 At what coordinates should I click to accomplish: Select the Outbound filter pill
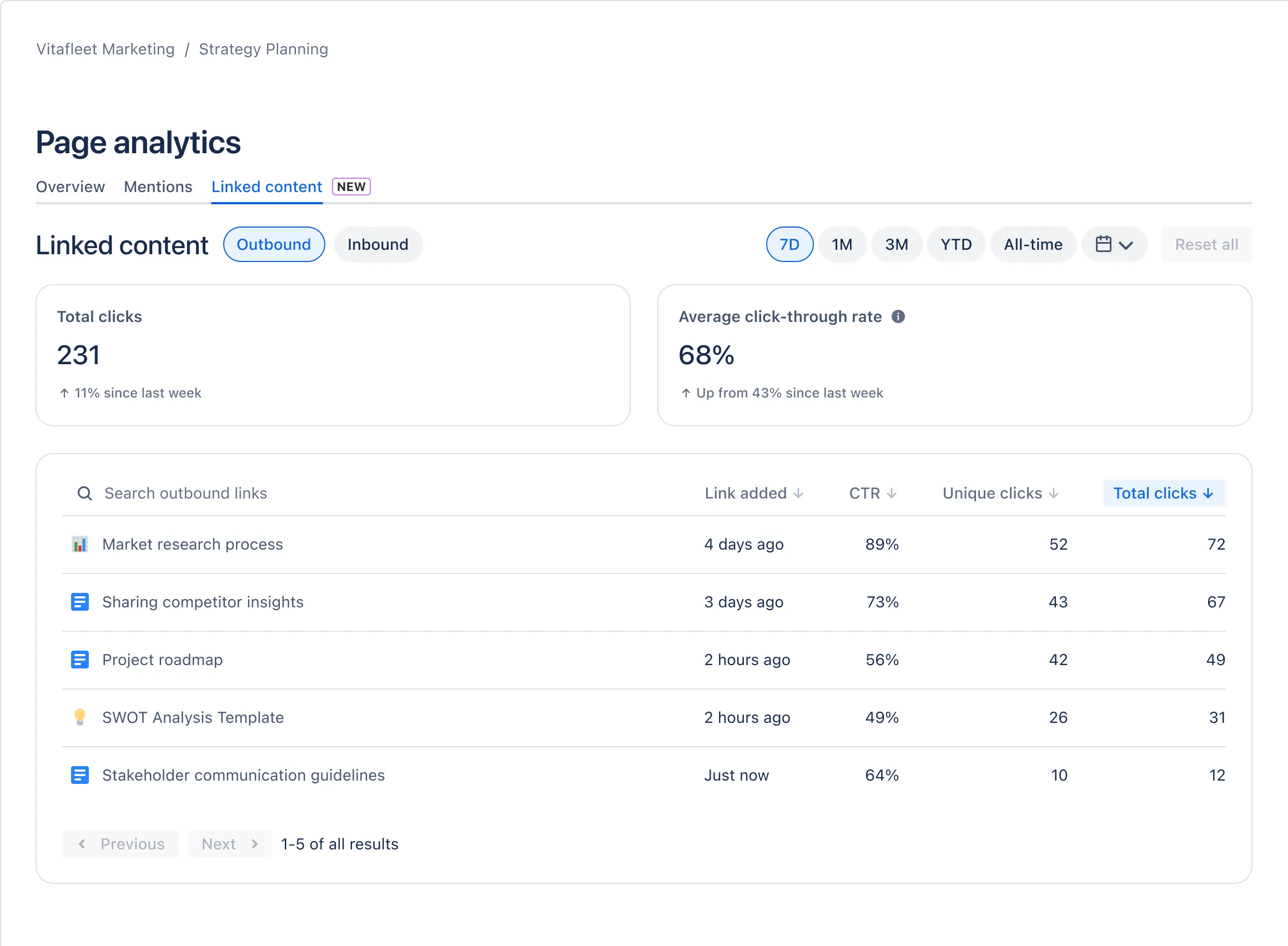tap(274, 244)
